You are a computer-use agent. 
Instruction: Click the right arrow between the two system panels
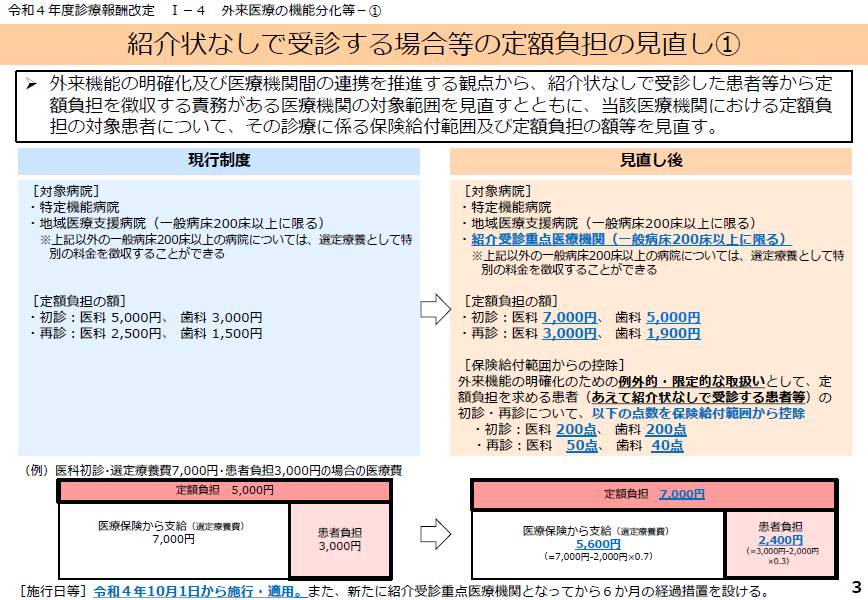(435, 309)
